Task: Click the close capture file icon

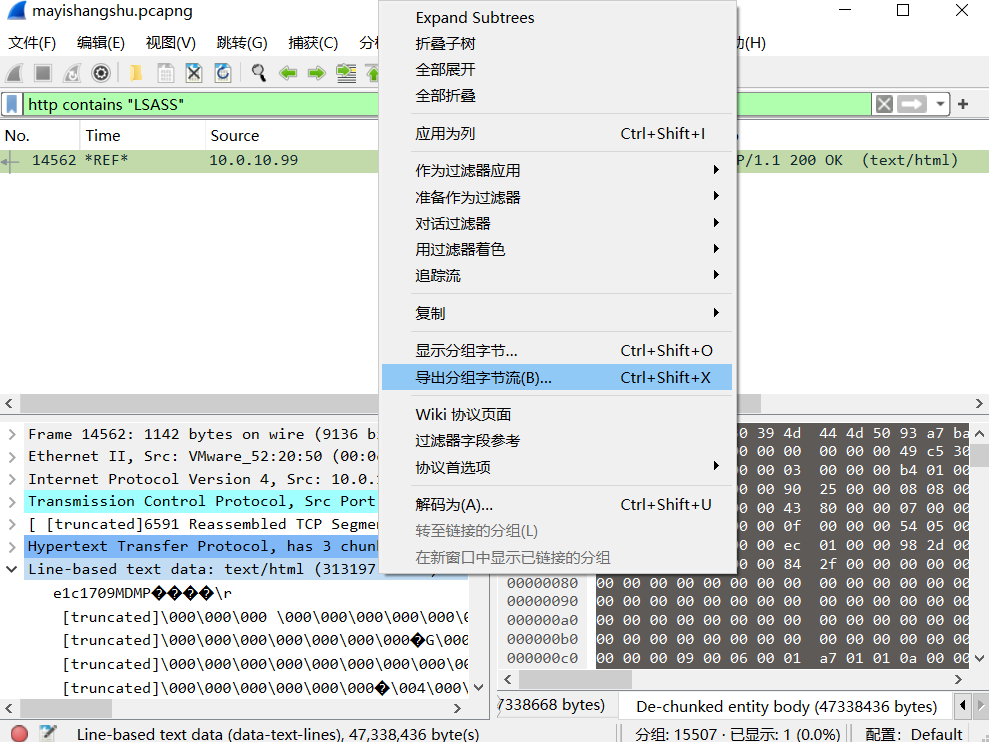Action: (194, 73)
